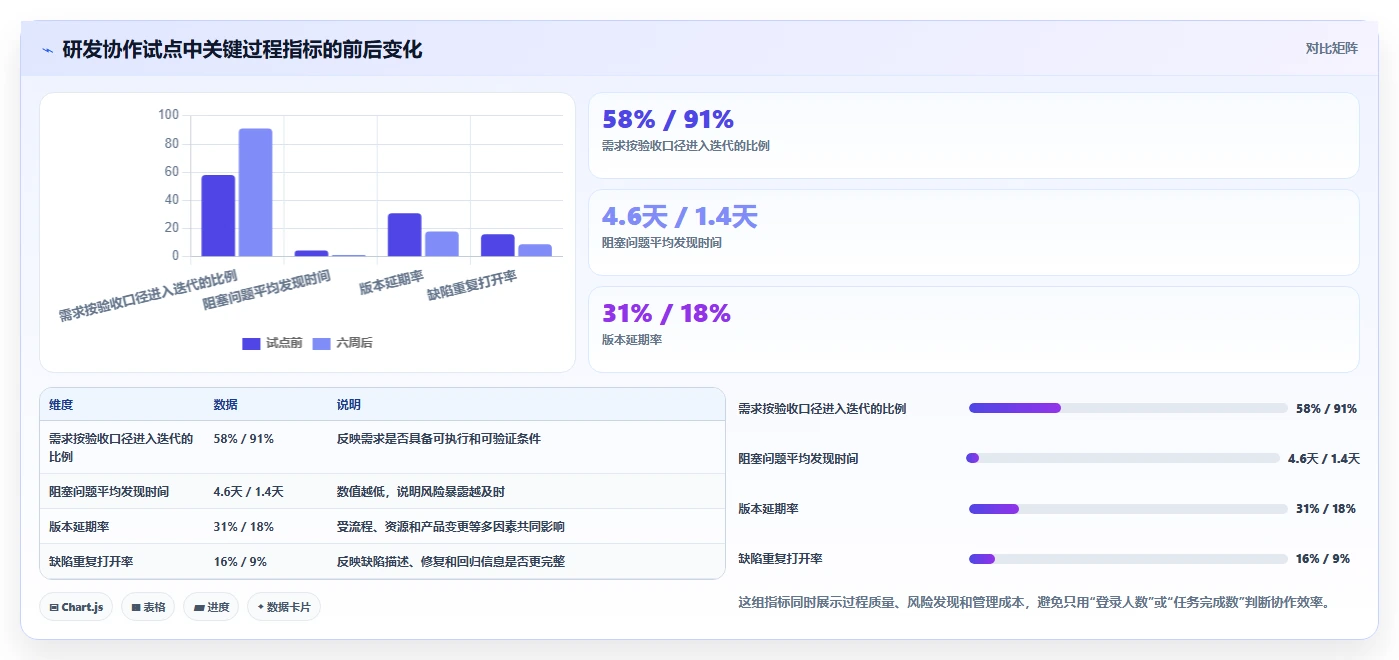The image size is (1399, 660).
Task: Click the 试点前 bar for 缺陷重复打开率
Action: pyautogui.click(x=497, y=245)
